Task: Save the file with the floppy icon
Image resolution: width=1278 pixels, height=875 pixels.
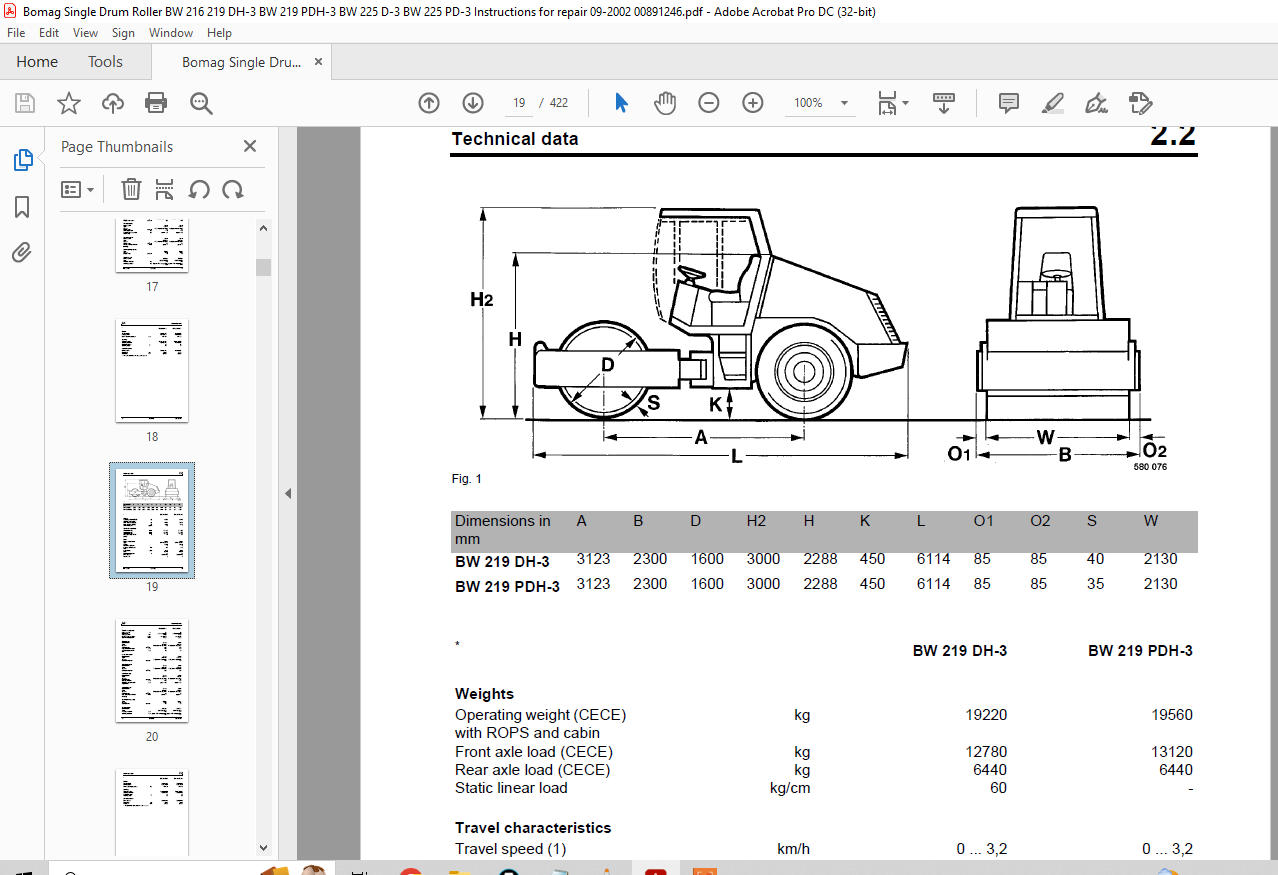Action: pyautogui.click(x=25, y=103)
